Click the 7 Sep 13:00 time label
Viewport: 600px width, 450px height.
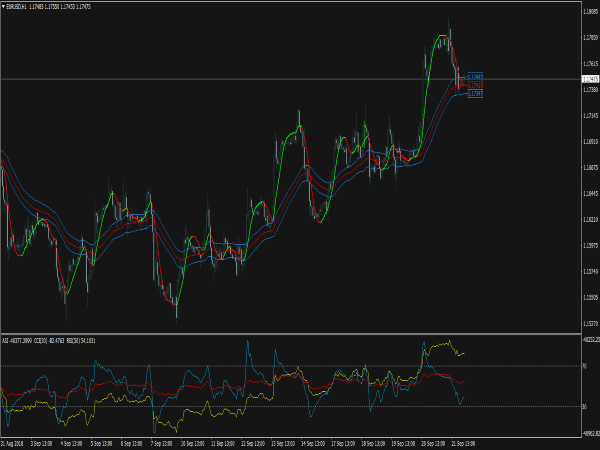(161, 444)
